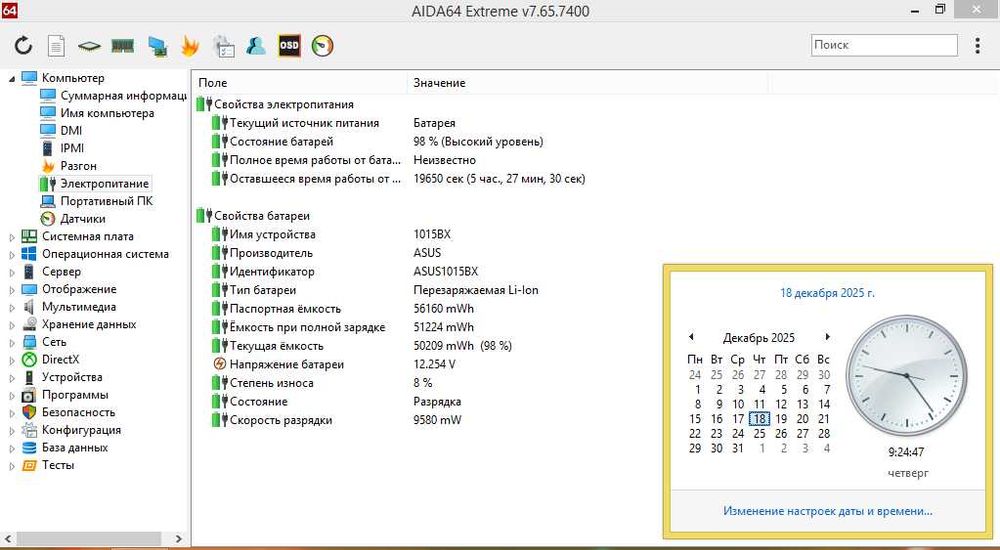Go to previous month in calendar
Viewport: 1000px width, 550px height.
tap(691, 337)
